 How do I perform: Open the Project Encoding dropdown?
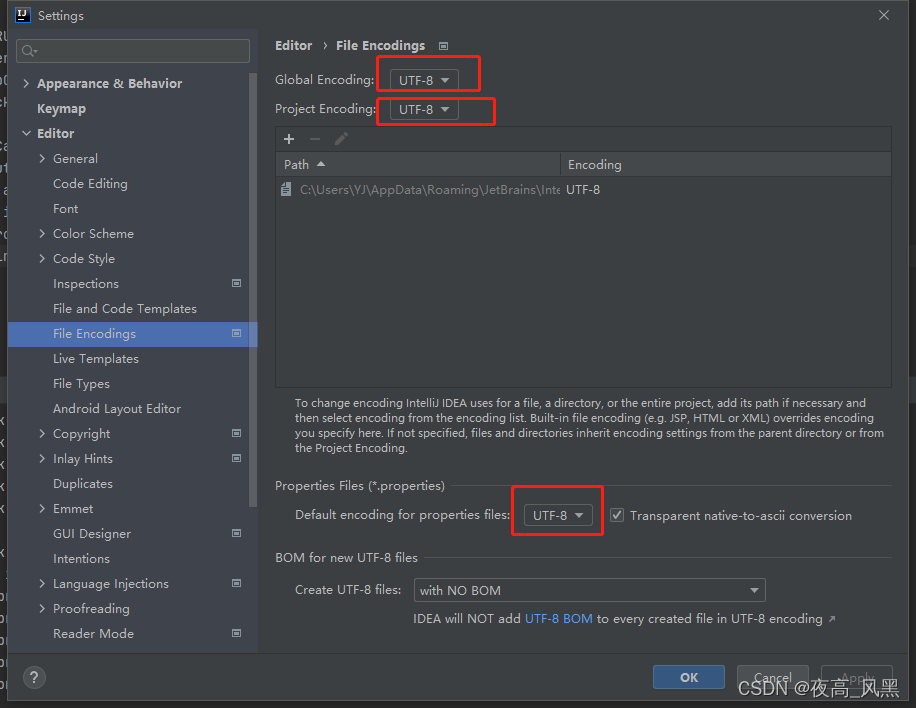pos(424,109)
